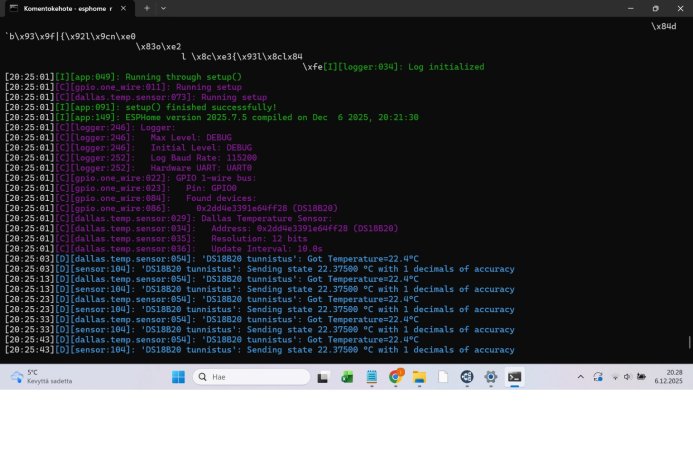Open the blank document taskbar icon
Viewport: 693px width, 450px height.
tap(443, 377)
